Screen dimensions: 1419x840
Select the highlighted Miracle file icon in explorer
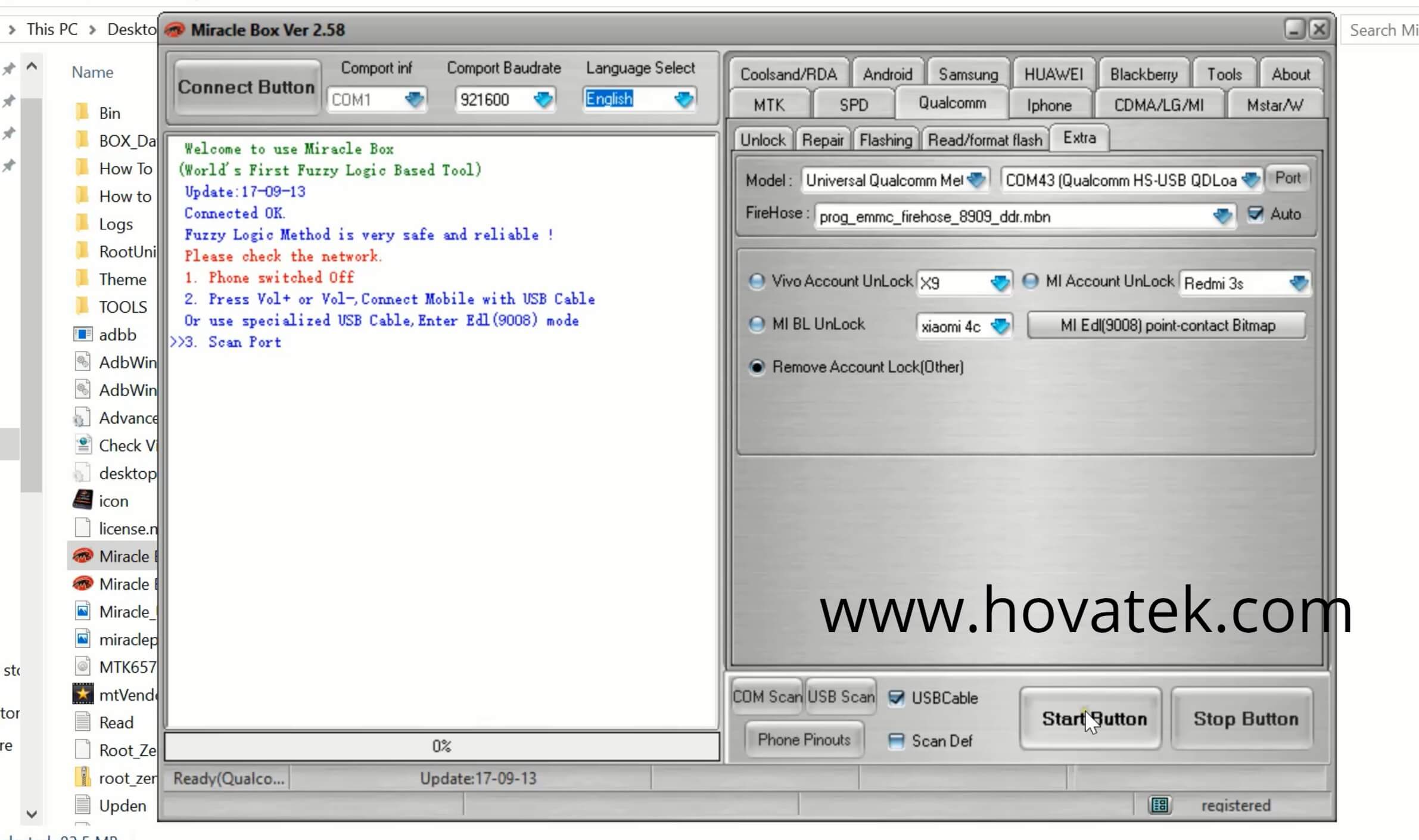coord(83,556)
